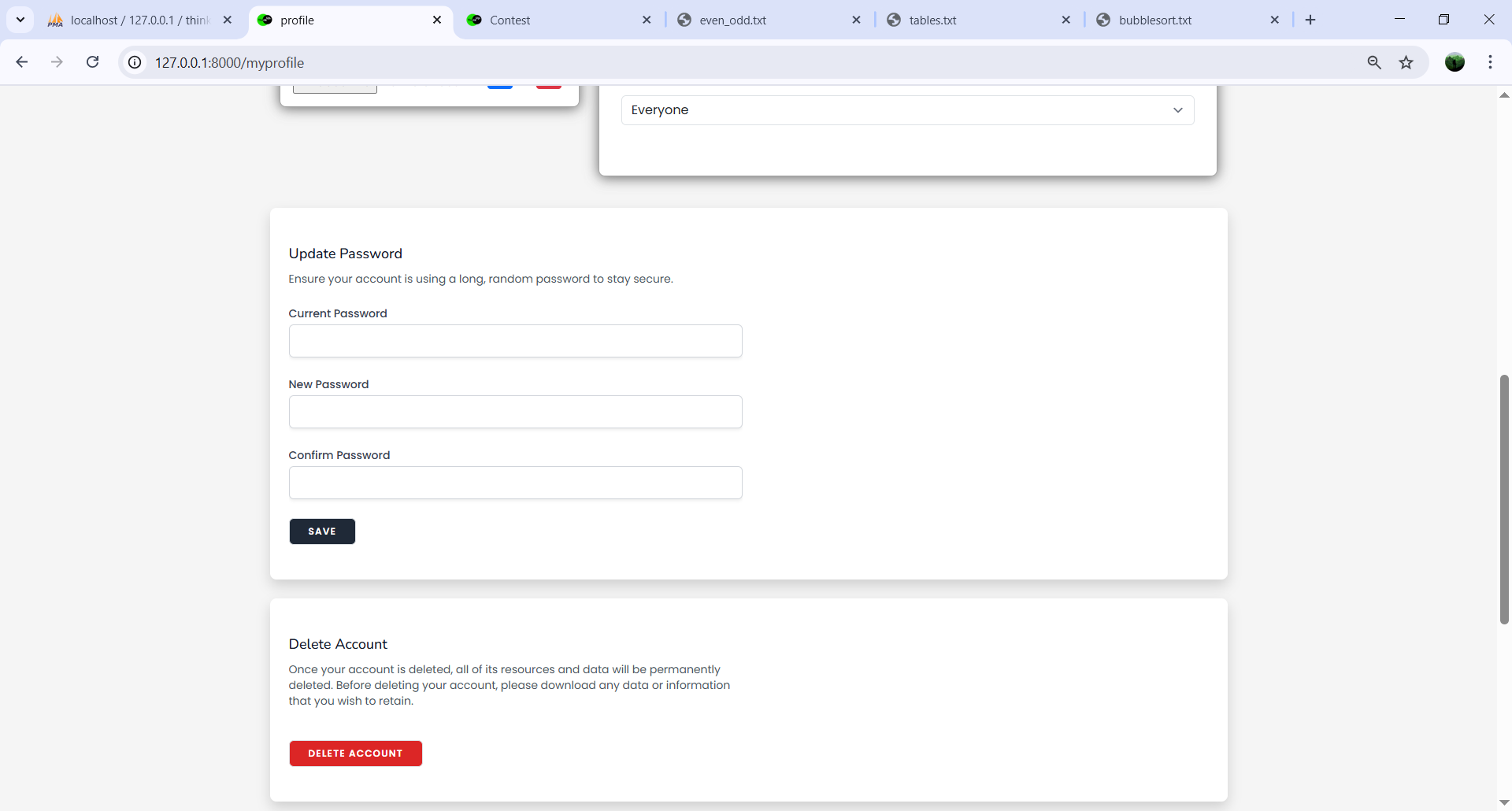1512x811 pixels.
Task: Click the vertical page scrollbar thumb
Action: tap(1504, 500)
